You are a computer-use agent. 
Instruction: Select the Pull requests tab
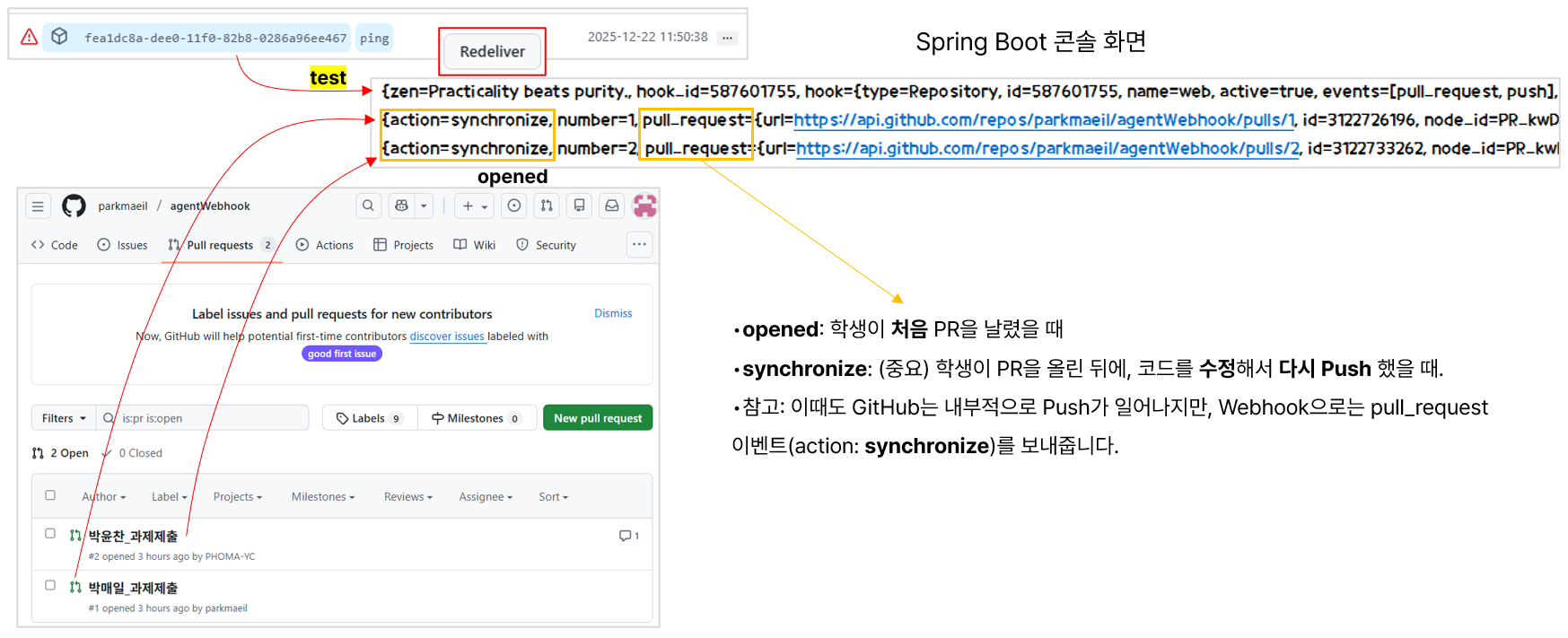click(x=221, y=245)
